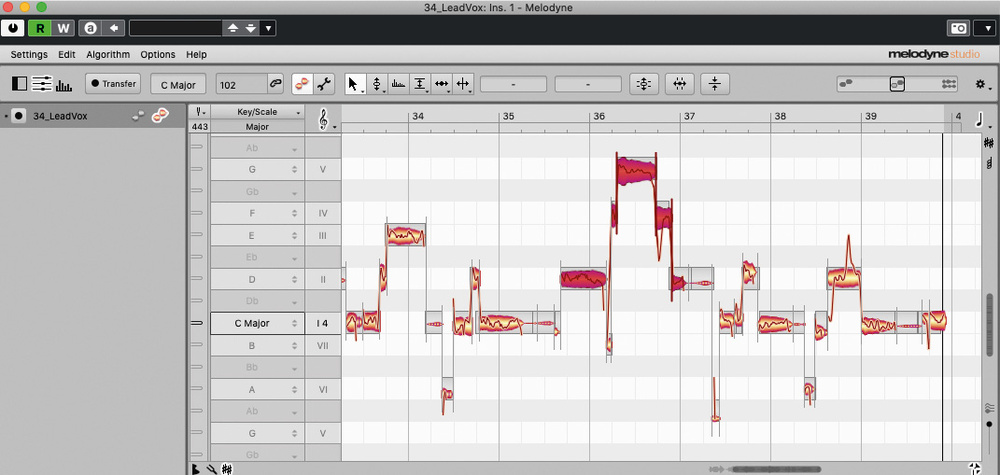The width and height of the screenshot is (1000, 475).
Task: Open the Key/Scale dropdown
Action: [257, 112]
